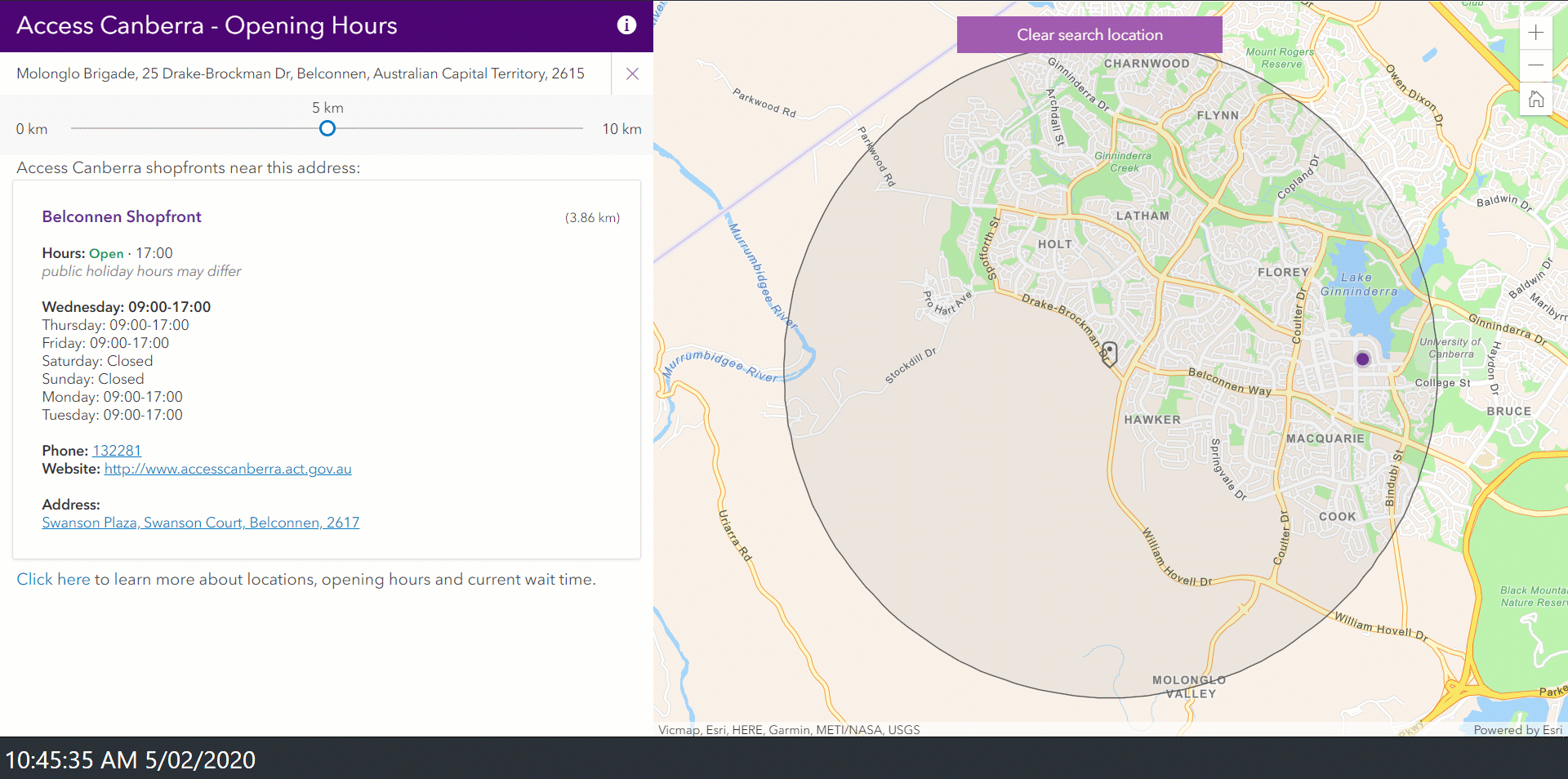Screen dimensions: 1568x779
Task: Clear the address search with the X
Action: tap(632, 73)
